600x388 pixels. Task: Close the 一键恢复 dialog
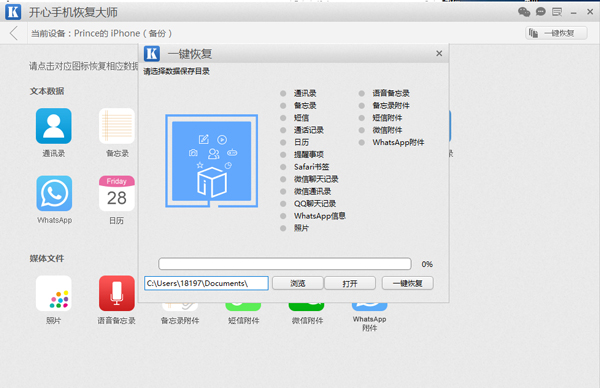[439, 54]
